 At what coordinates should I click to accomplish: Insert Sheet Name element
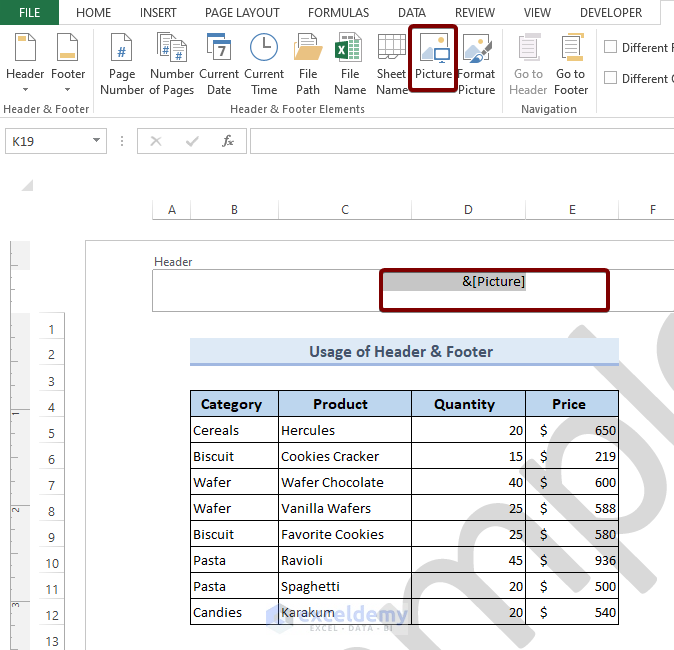(392, 64)
